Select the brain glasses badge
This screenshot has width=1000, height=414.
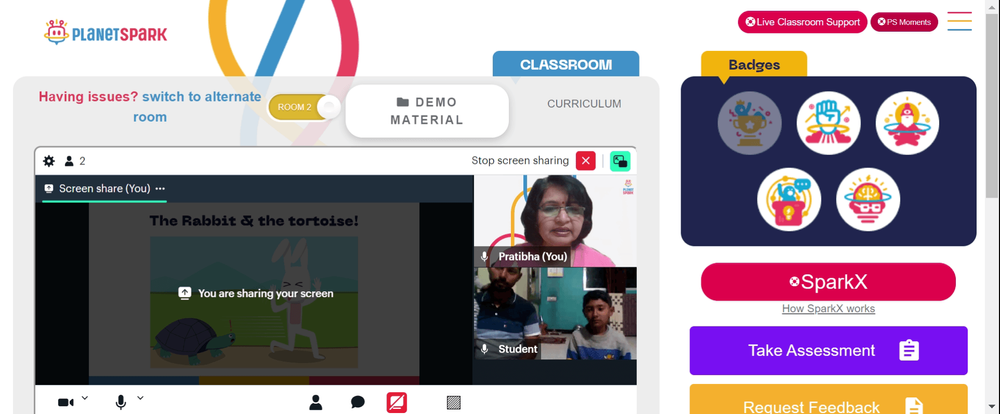click(x=868, y=200)
